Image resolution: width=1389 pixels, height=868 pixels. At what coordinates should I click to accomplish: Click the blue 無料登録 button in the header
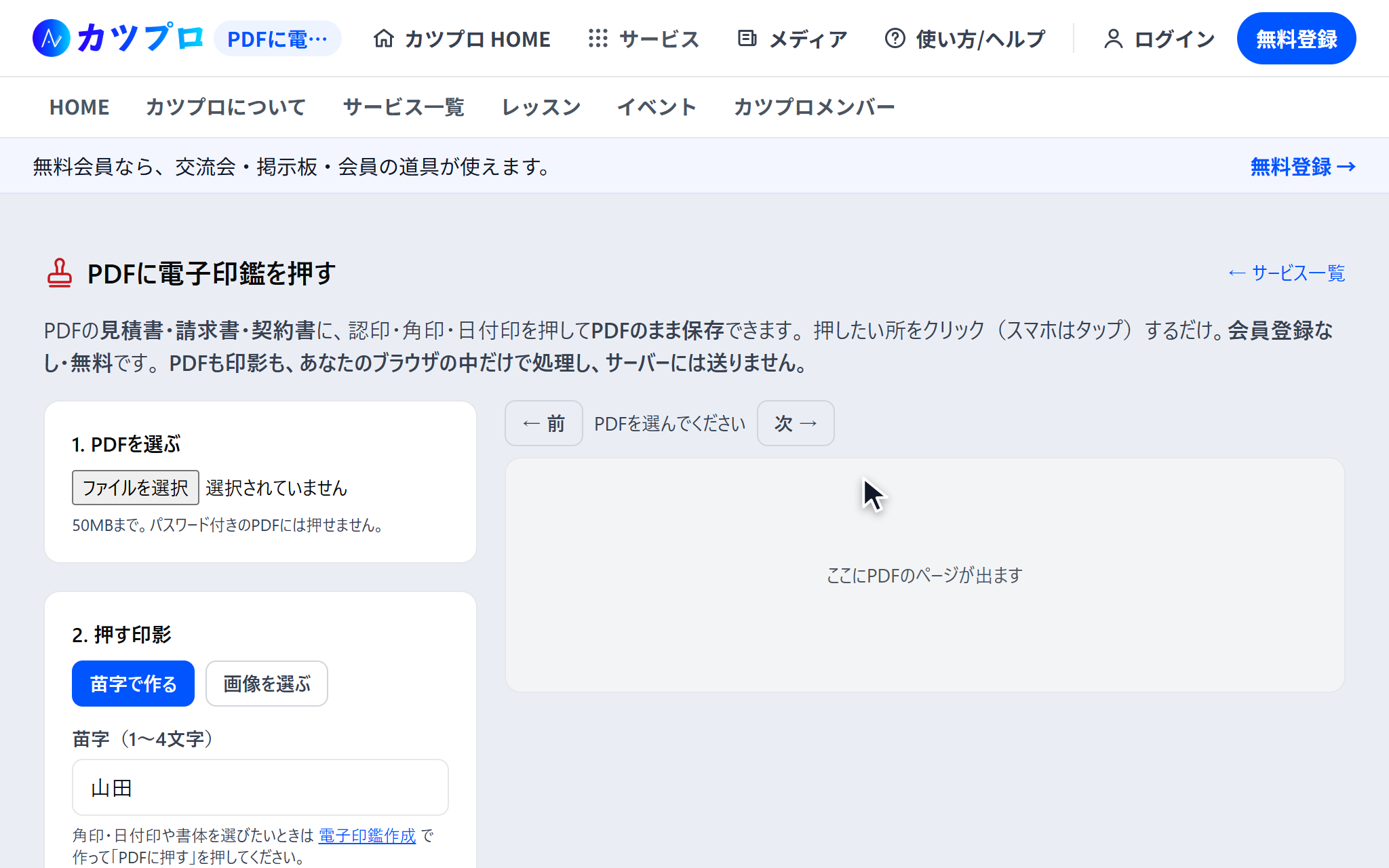click(x=1296, y=39)
